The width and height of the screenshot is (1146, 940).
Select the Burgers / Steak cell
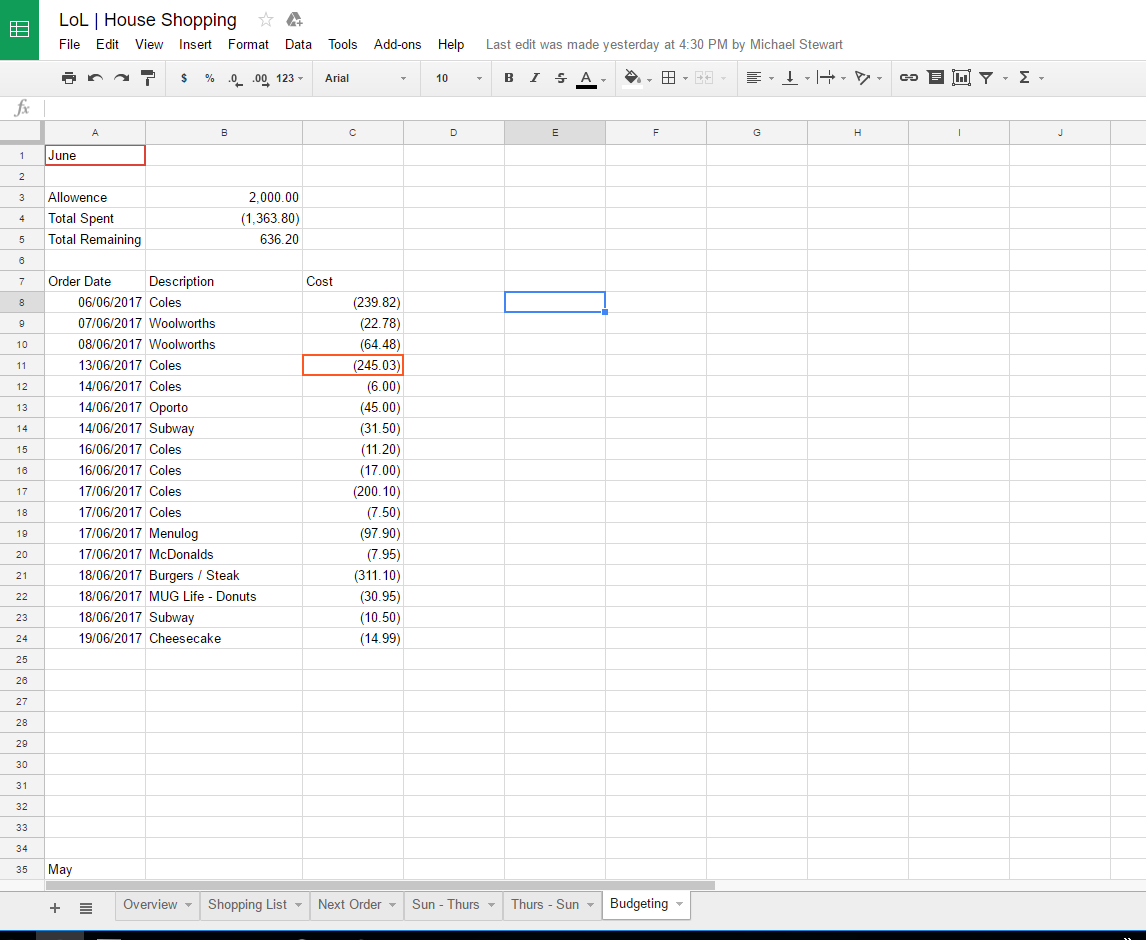pyautogui.click(x=224, y=575)
